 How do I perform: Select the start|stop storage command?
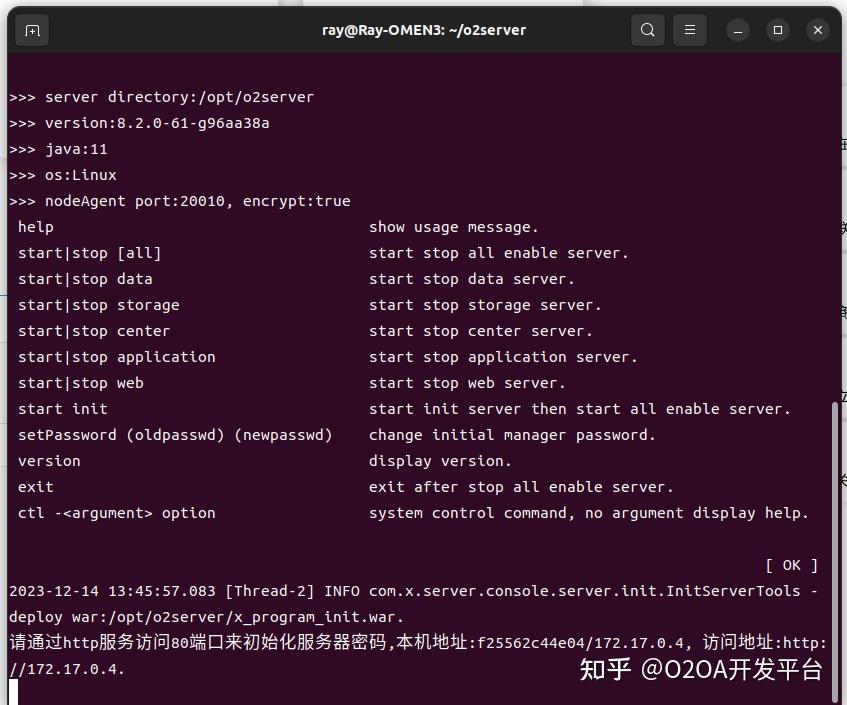(98, 304)
